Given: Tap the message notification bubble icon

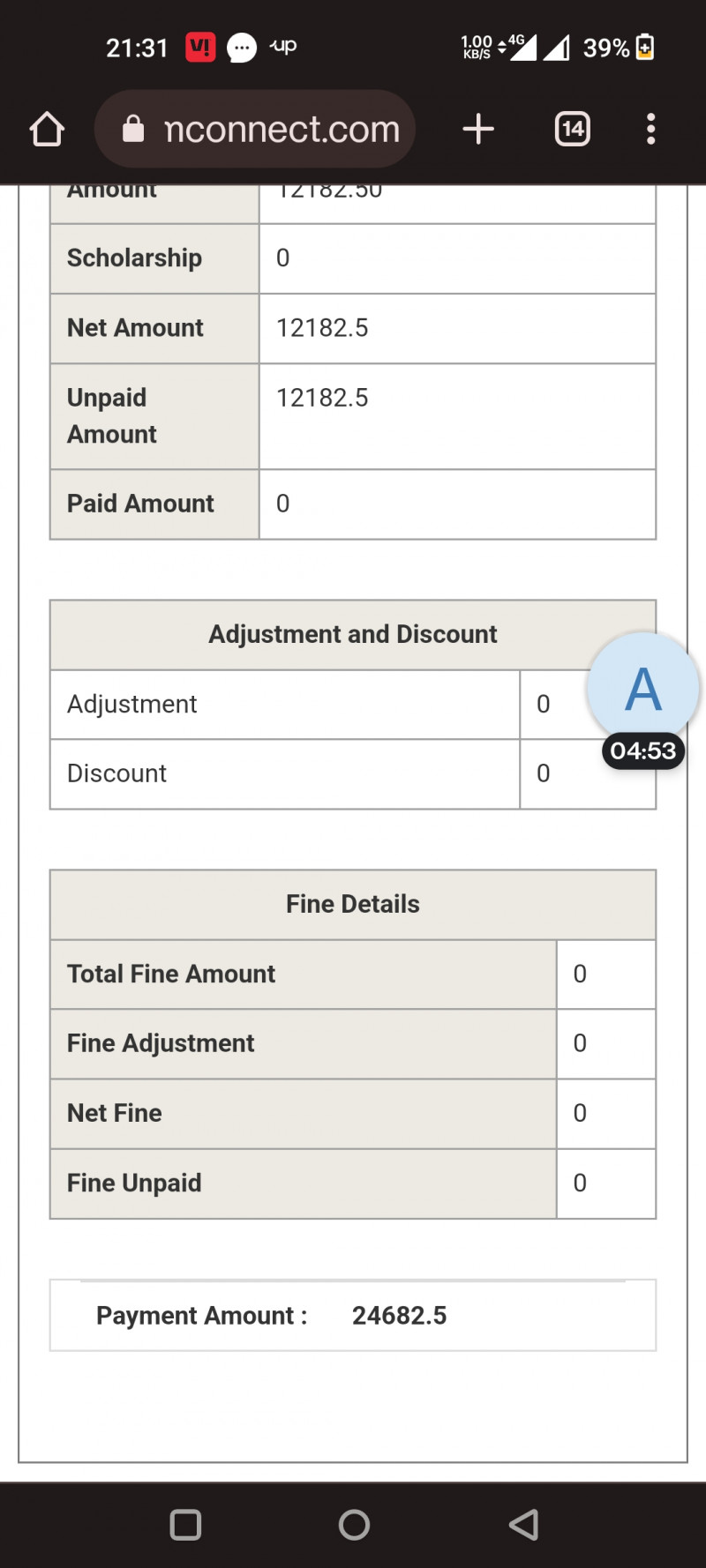Looking at the screenshot, I should click(241, 47).
